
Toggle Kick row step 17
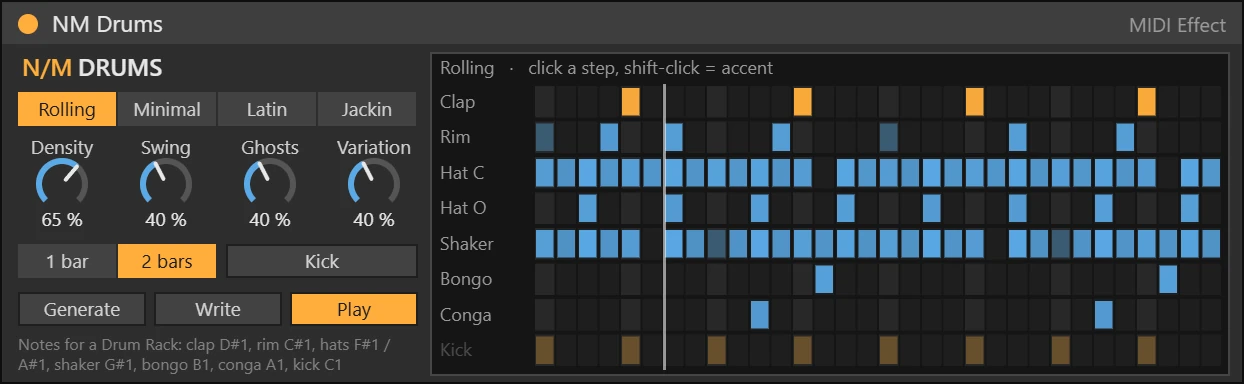pos(889,350)
